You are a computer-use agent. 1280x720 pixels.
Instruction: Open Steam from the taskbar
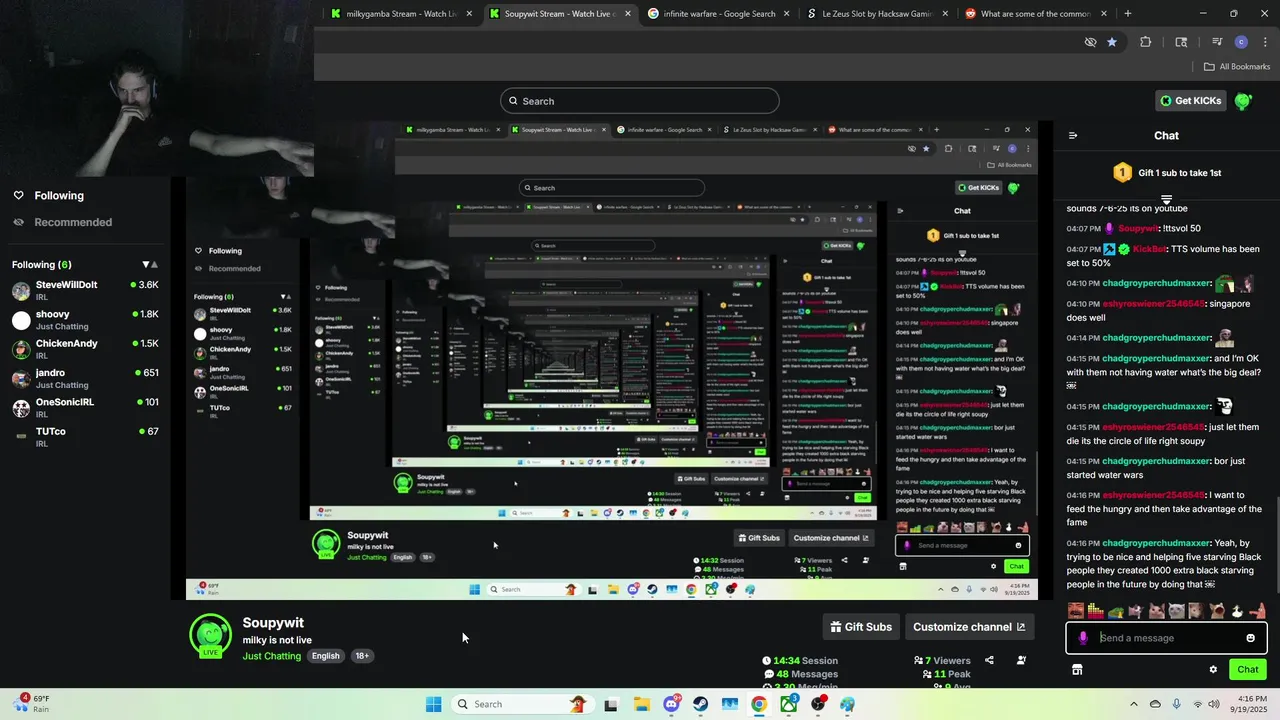pyautogui.click(x=700, y=704)
